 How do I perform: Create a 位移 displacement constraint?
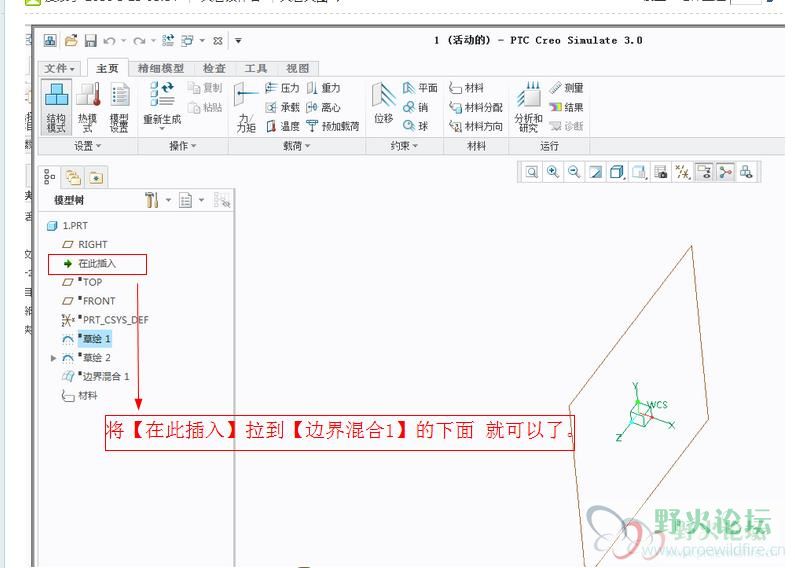click(x=383, y=104)
